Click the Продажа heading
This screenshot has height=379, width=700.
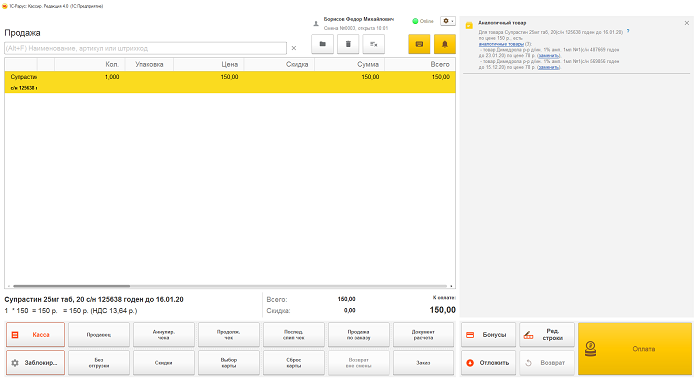[22, 33]
